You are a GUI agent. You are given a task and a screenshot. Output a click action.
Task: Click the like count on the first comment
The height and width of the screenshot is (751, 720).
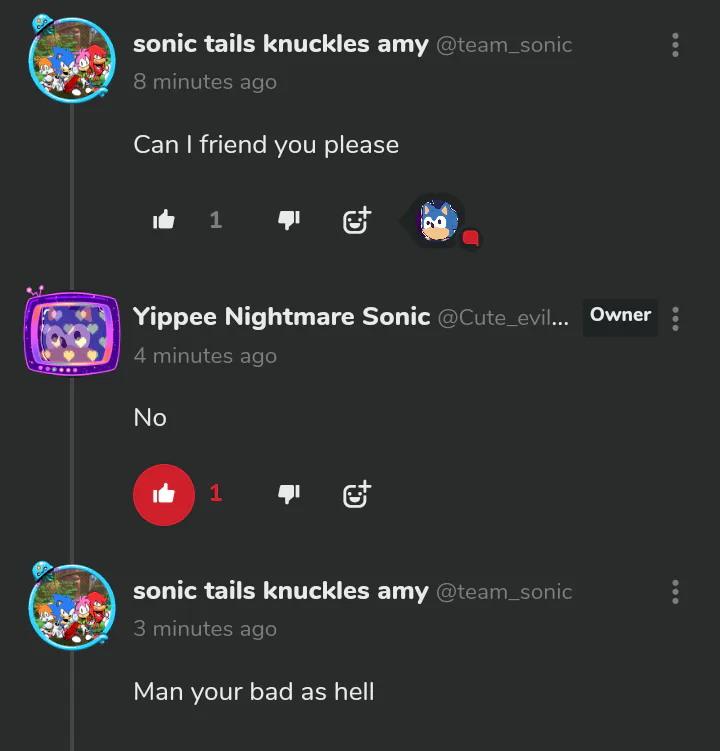point(216,220)
